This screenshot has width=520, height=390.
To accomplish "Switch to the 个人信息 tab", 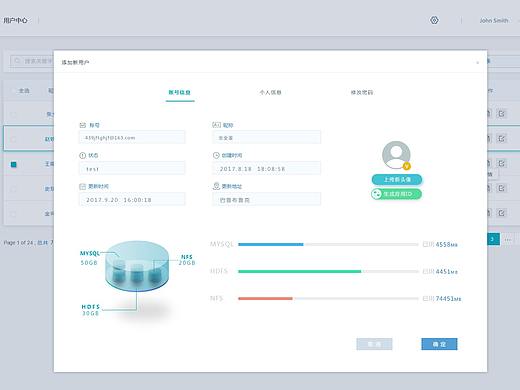I will click(x=270, y=92).
